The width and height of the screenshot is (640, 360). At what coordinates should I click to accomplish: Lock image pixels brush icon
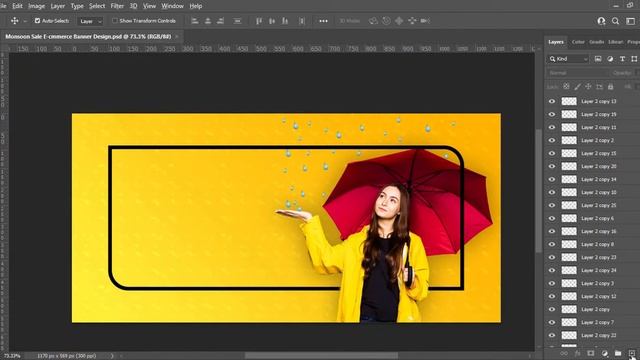[578, 87]
